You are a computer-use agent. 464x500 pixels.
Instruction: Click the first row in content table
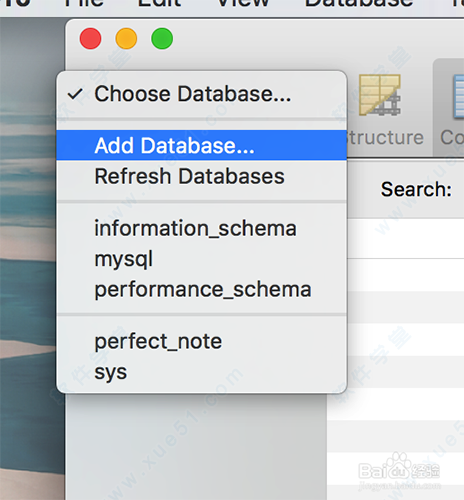405,238
